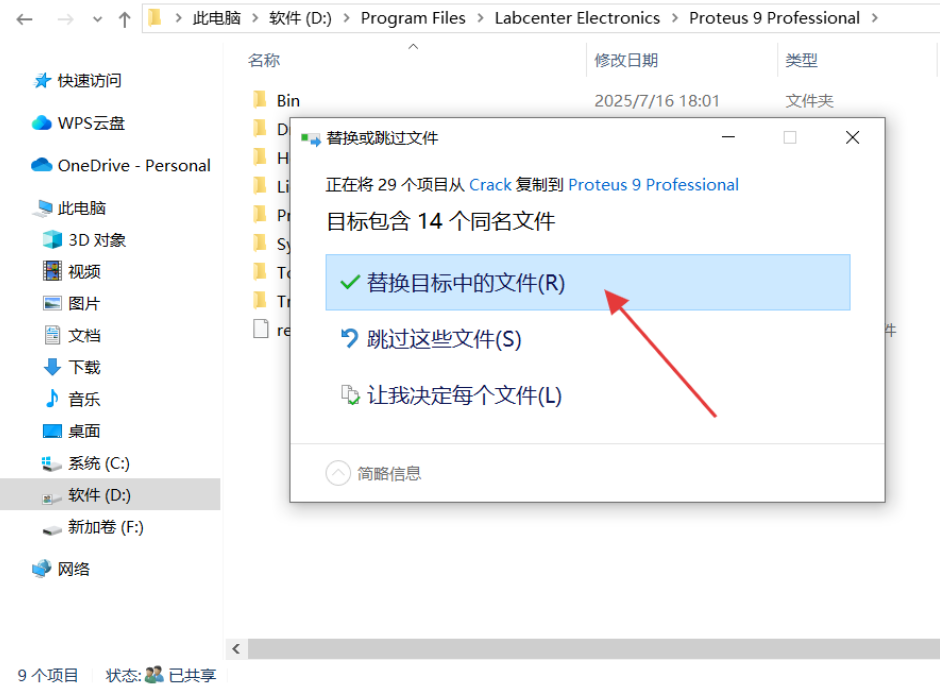Open 图片 folder in sidebar
This screenshot has width=940, height=688.
84,304
